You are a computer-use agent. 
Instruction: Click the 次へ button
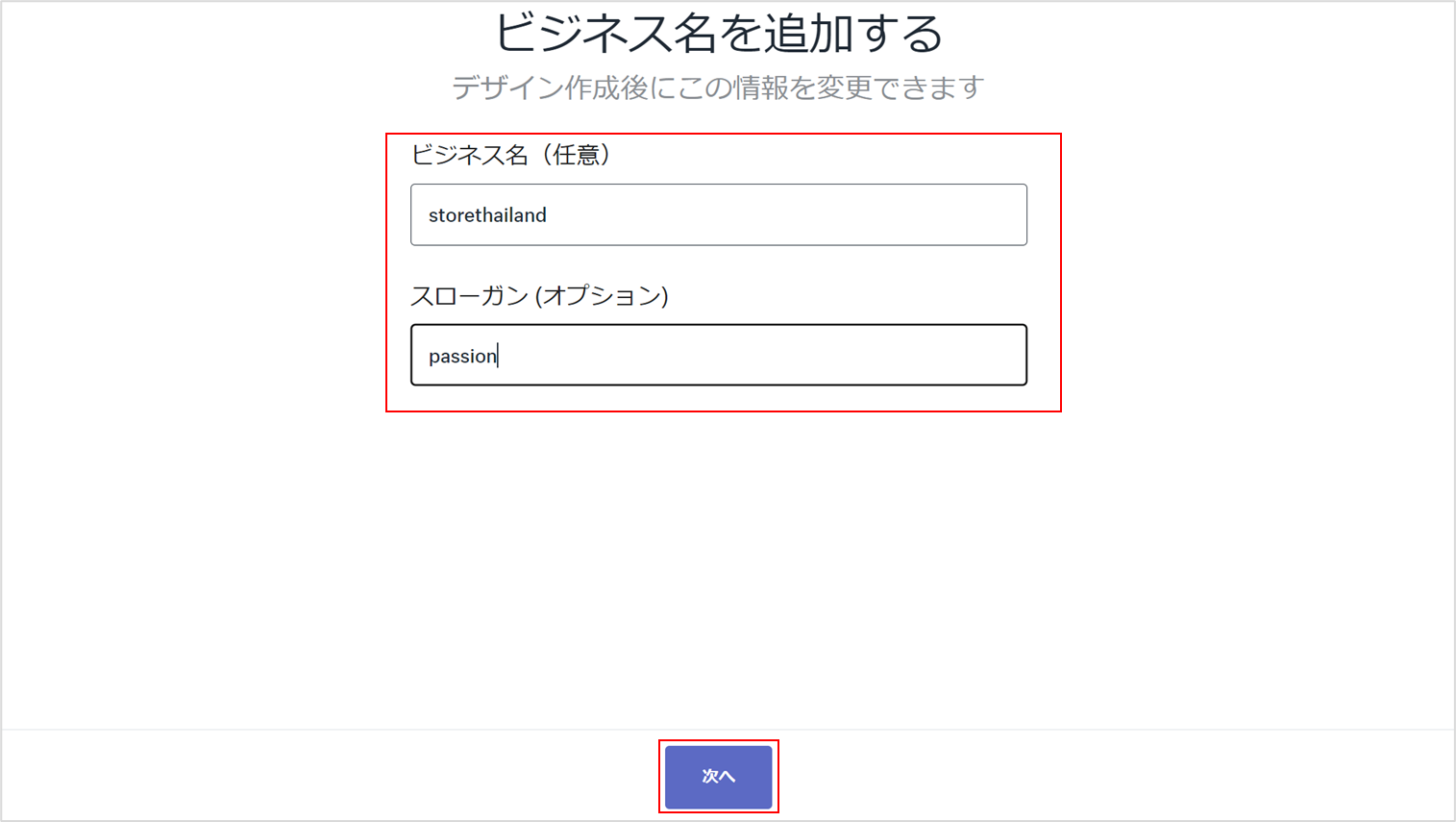click(x=718, y=776)
